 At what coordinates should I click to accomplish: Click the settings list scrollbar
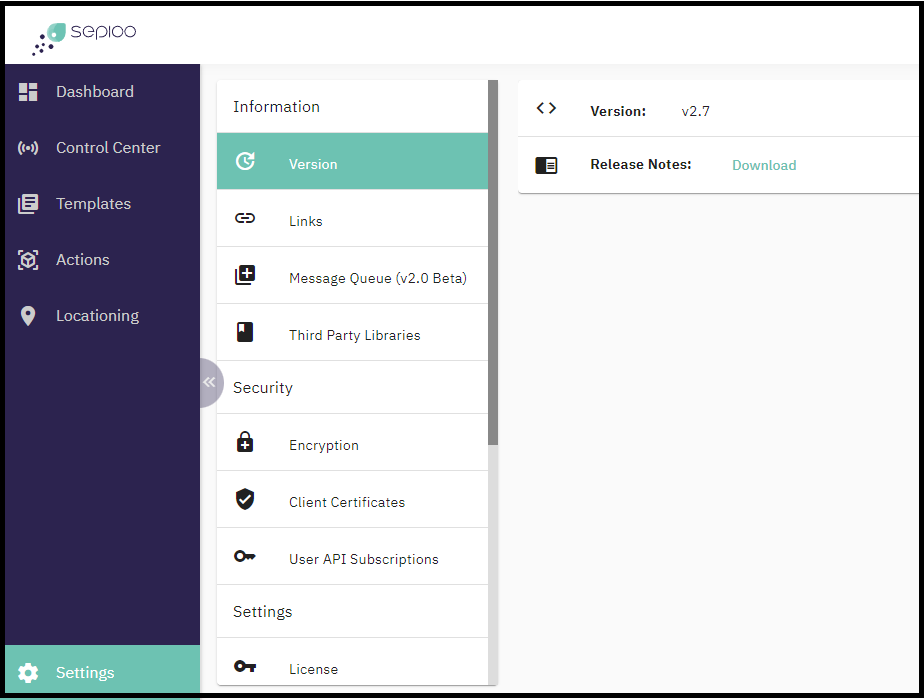coord(493,260)
